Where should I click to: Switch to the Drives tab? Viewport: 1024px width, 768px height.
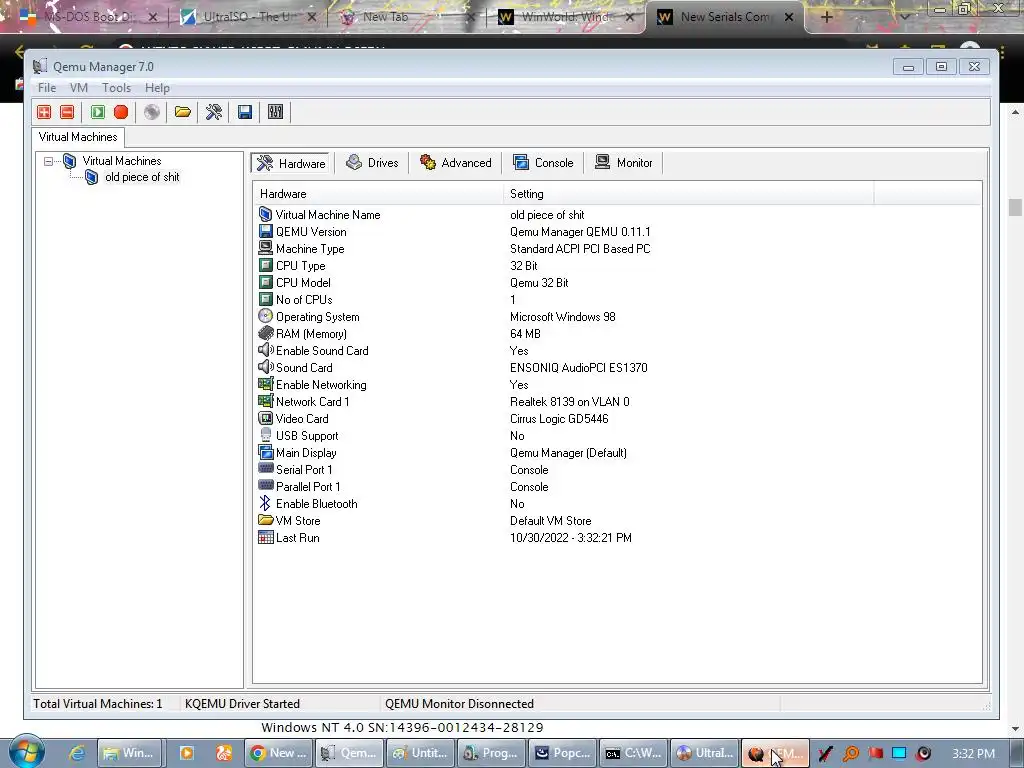point(372,163)
